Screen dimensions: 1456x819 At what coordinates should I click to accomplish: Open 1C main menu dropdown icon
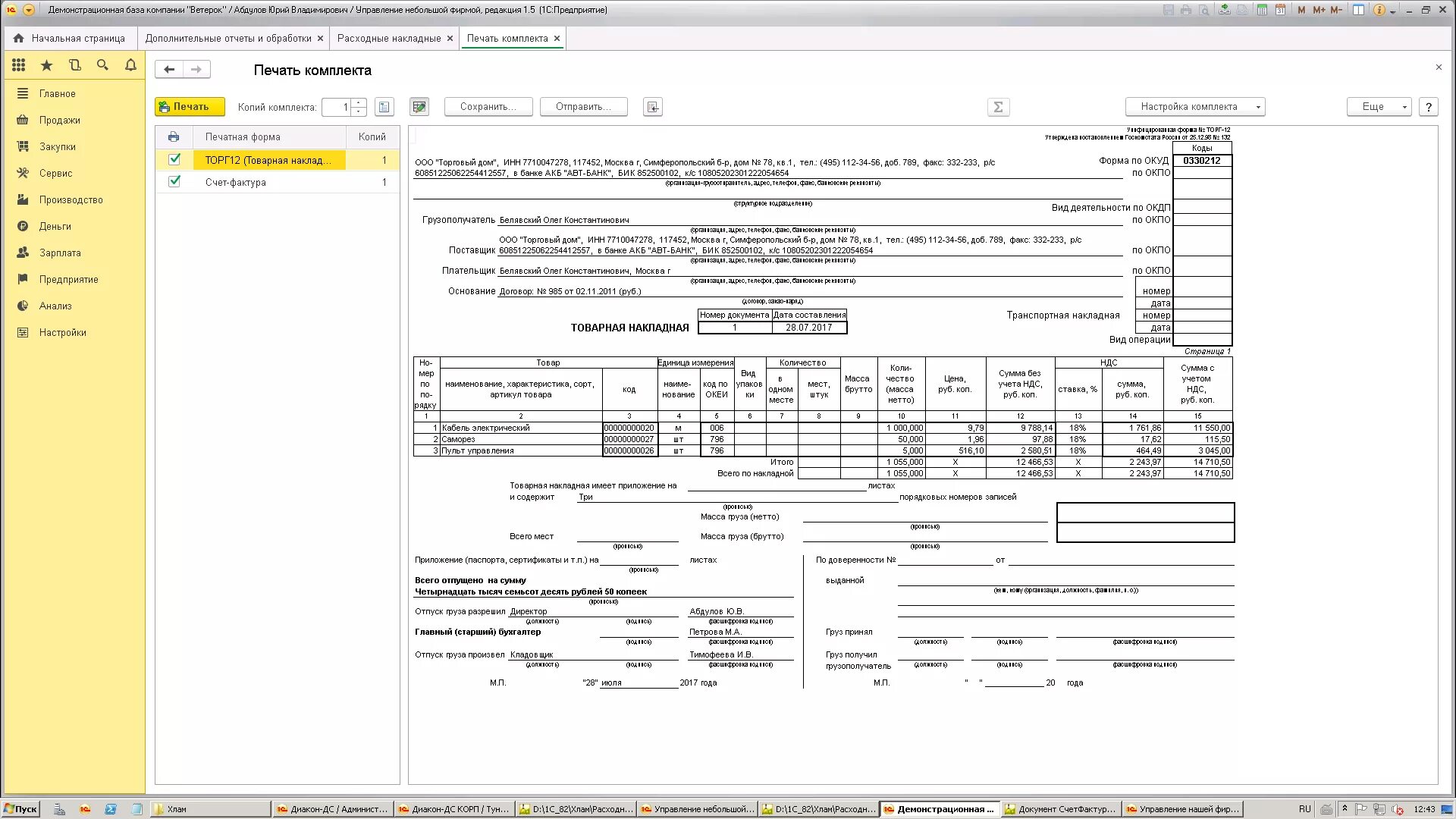pos(29,10)
